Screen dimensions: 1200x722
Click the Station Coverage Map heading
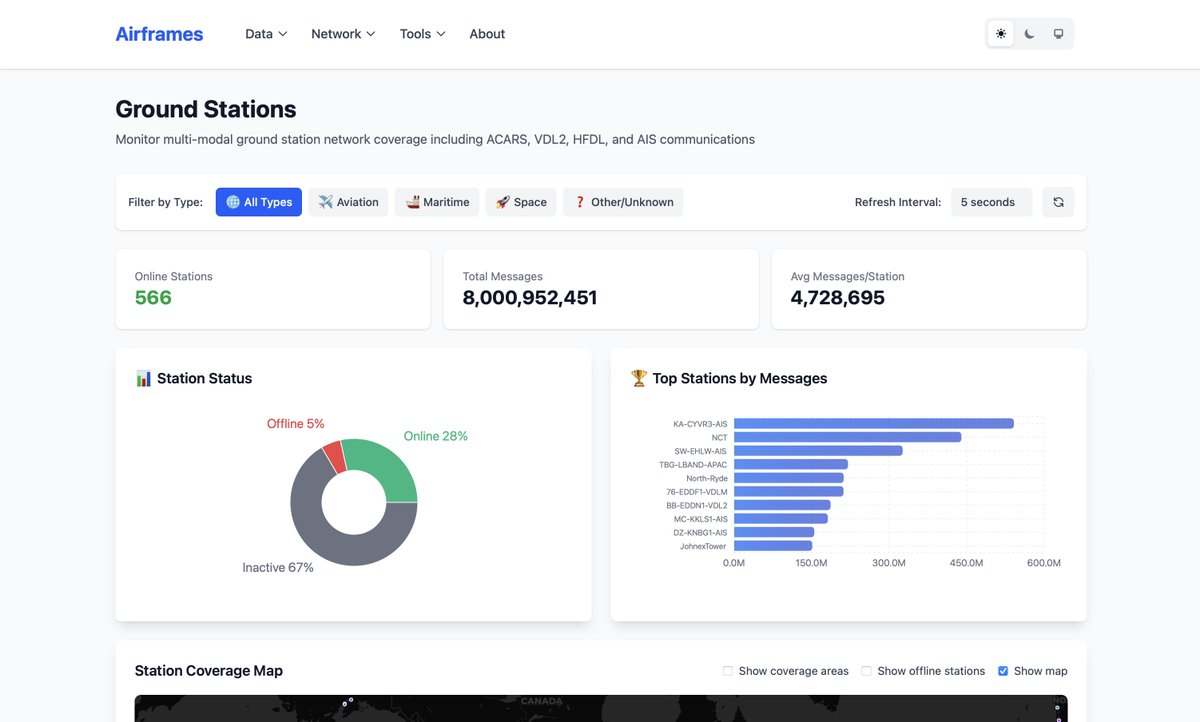point(209,671)
